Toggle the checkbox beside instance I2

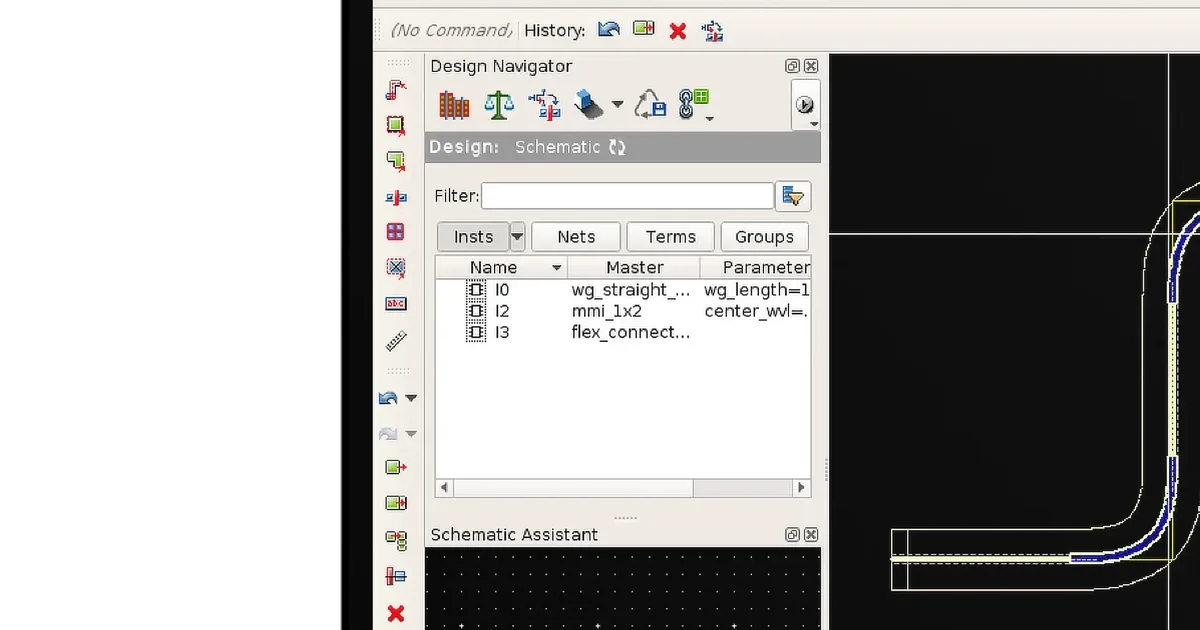click(475, 310)
